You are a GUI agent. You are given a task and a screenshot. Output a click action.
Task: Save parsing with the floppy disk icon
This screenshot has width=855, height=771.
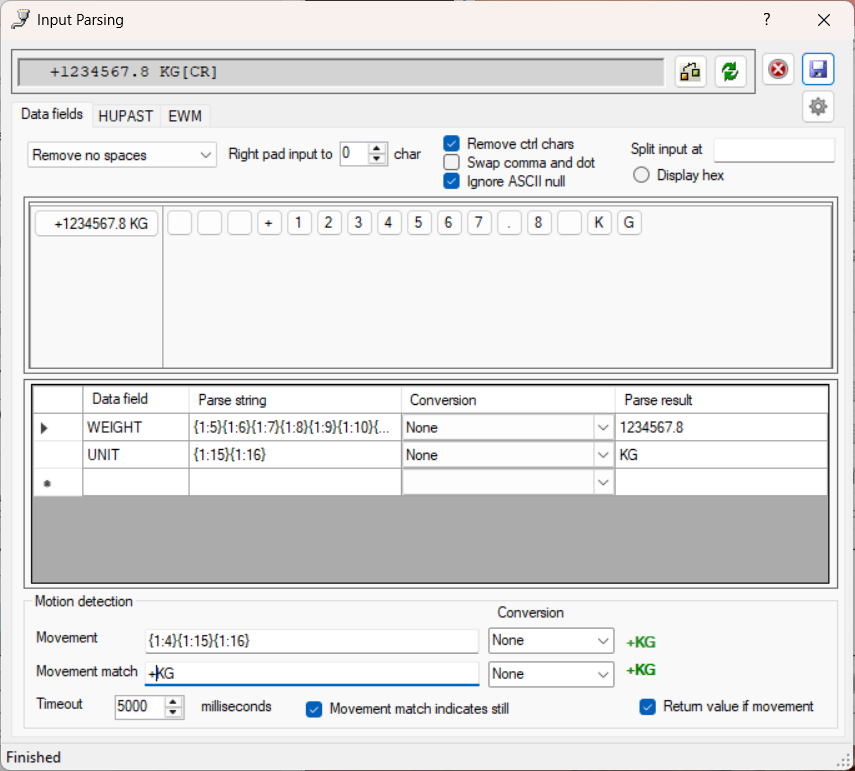click(x=818, y=69)
